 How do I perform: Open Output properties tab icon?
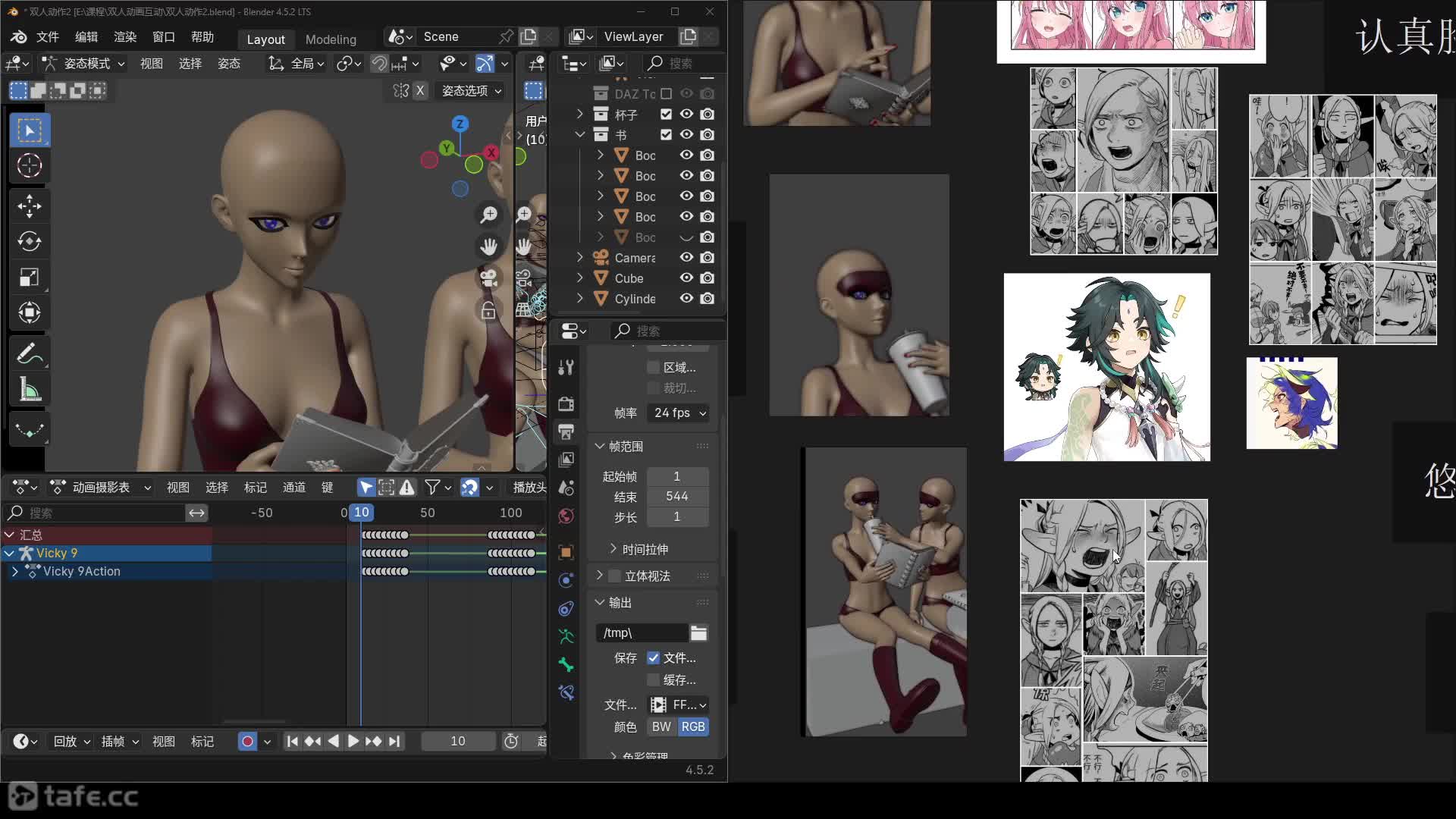[566, 431]
